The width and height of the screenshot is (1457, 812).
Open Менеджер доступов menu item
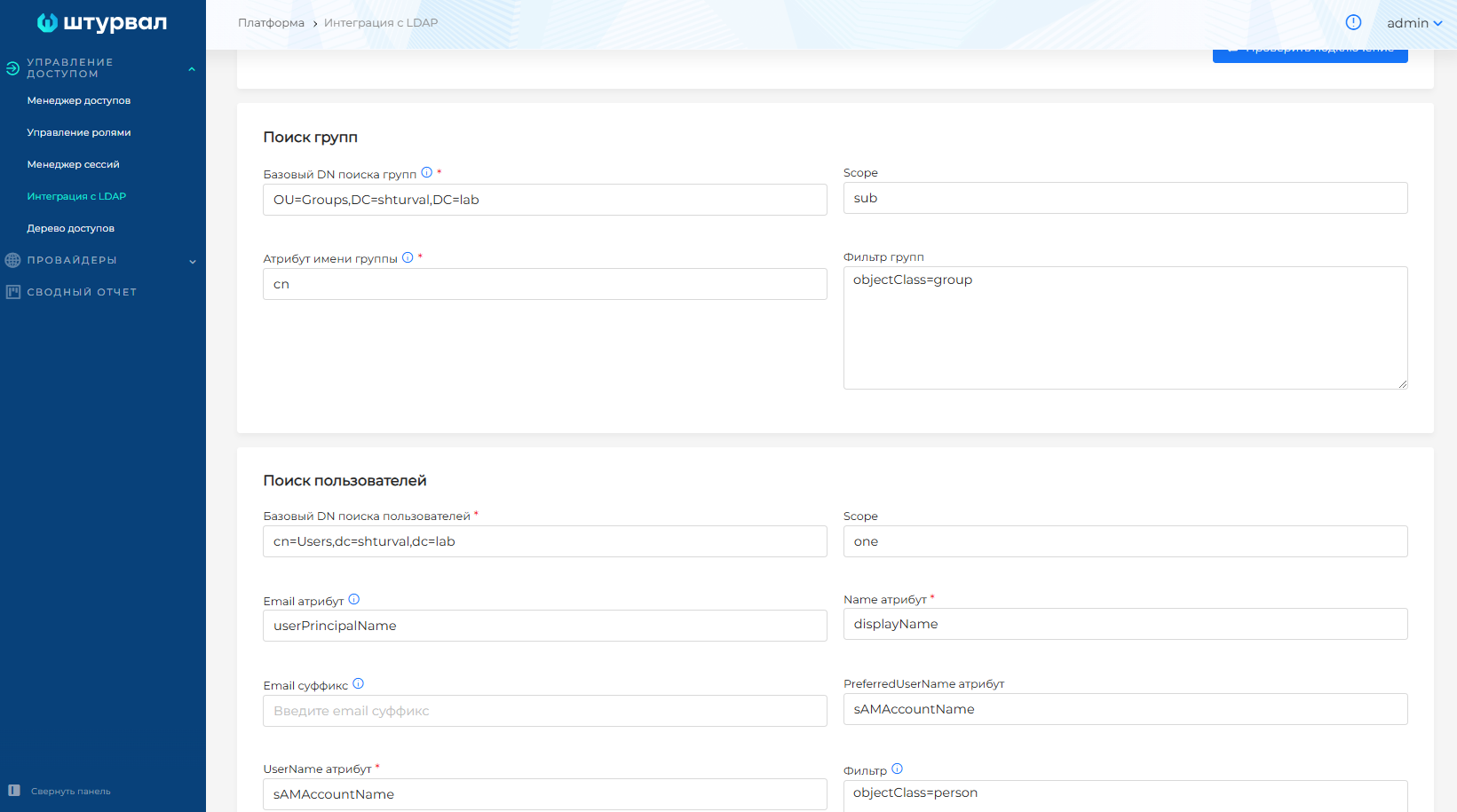[79, 100]
